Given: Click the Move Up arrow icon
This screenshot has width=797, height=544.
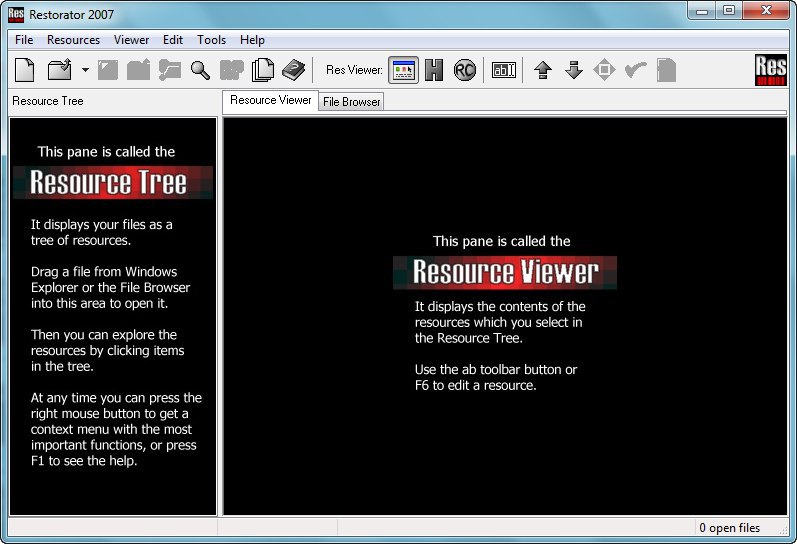Looking at the screenshot, I should click(x=543, y=70).
